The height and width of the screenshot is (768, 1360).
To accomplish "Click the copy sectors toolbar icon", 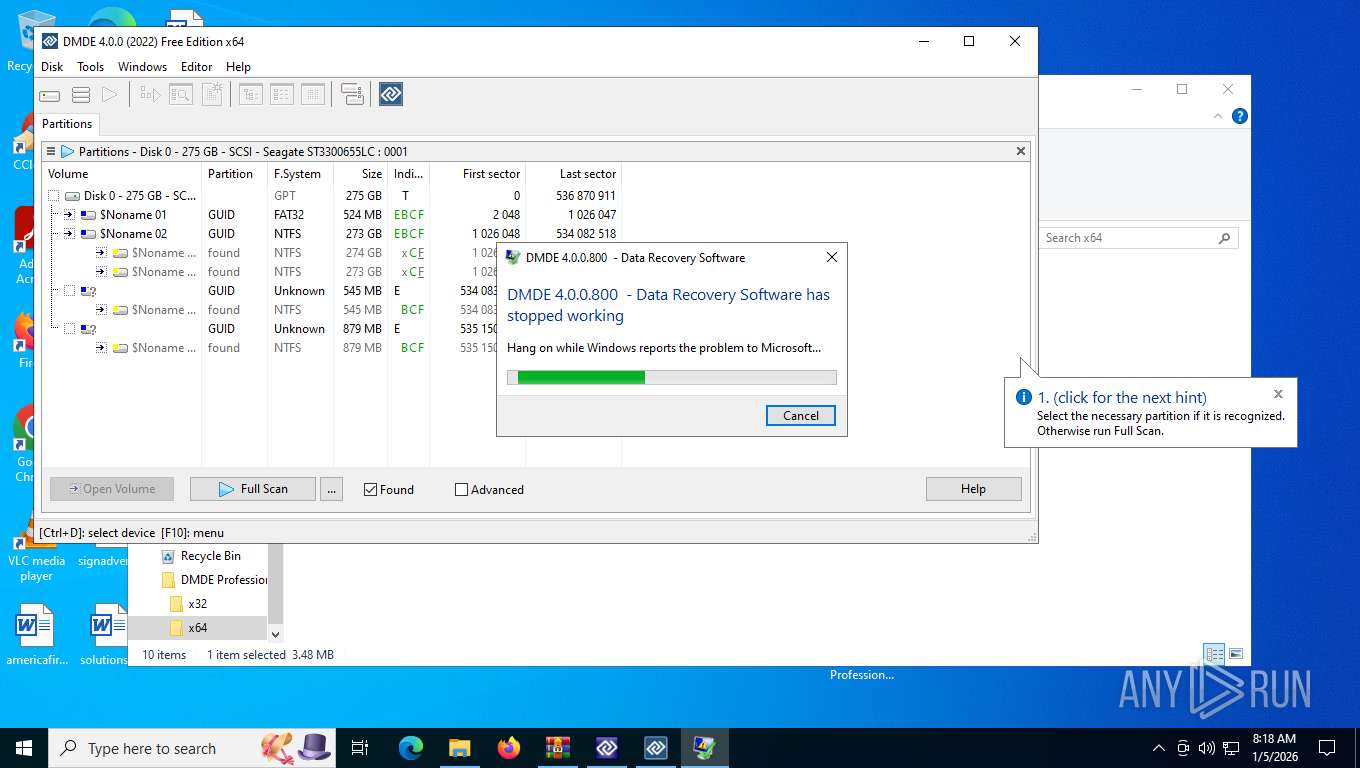I will (352, 95).
